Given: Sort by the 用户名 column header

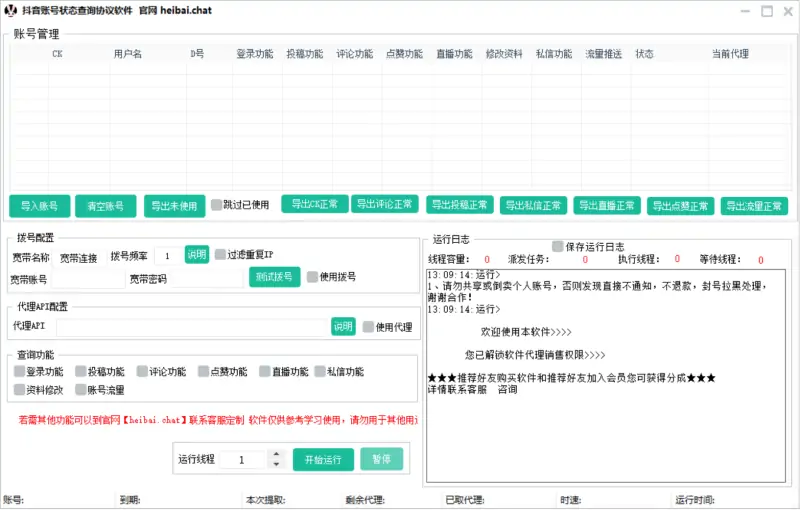Looking at the screenshot, I should point(127,54).
